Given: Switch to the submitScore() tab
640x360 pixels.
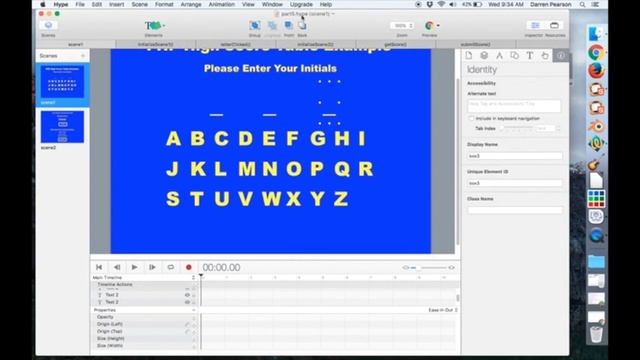Looking at the screenshot, I should (476, 44).
